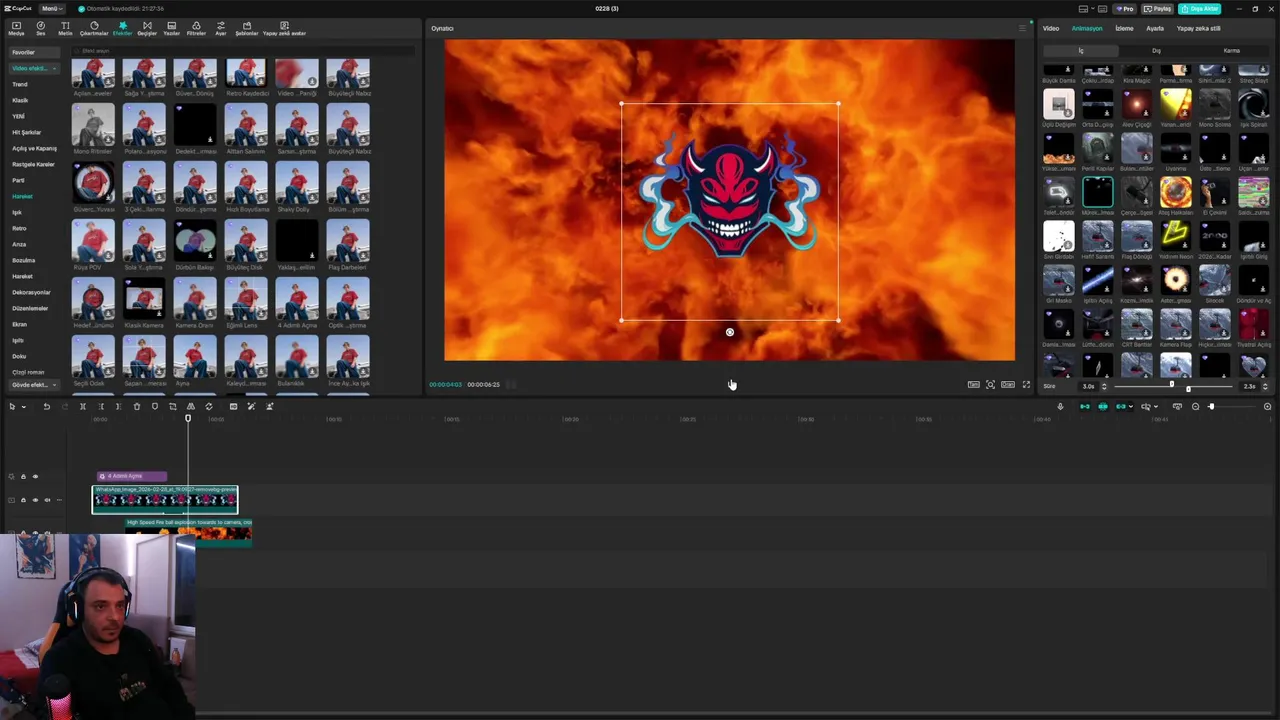Screen dimensions: 1280x720
Task: Expand the Gövde efektleri category
Action: point(34,385)
